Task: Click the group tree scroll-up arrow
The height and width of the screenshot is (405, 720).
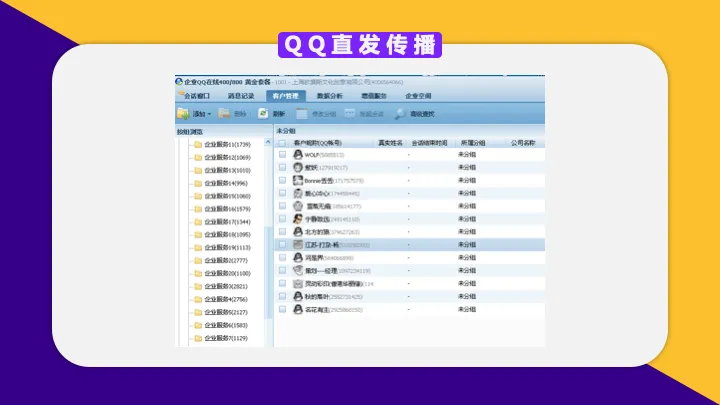Action: point(268,143)
